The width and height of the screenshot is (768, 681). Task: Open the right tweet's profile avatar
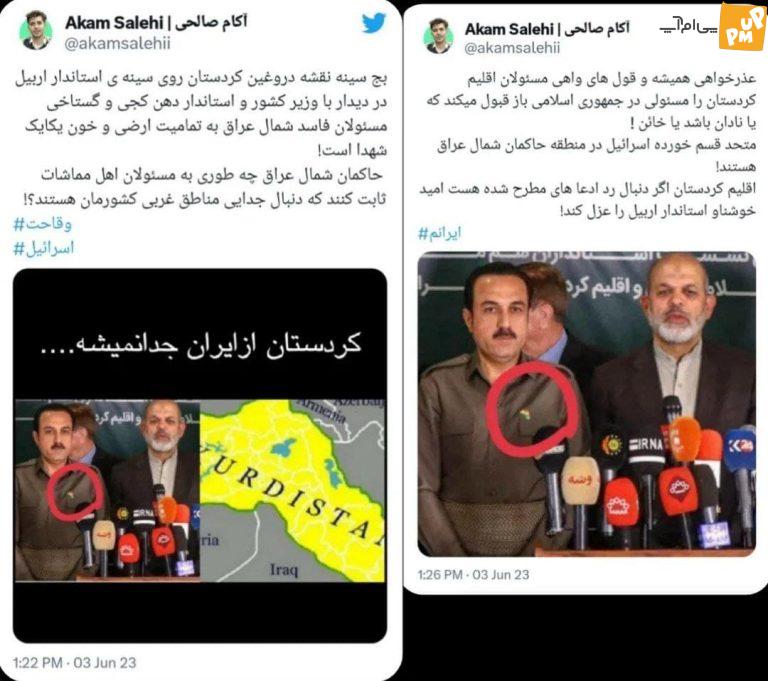[x=438, y=36]
